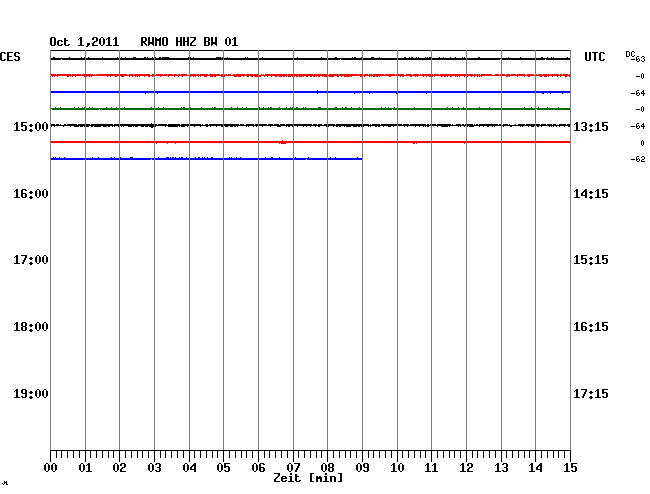Select the '19:00' local time label
Viewport: 650px width, 494px height.
point(31,393)
